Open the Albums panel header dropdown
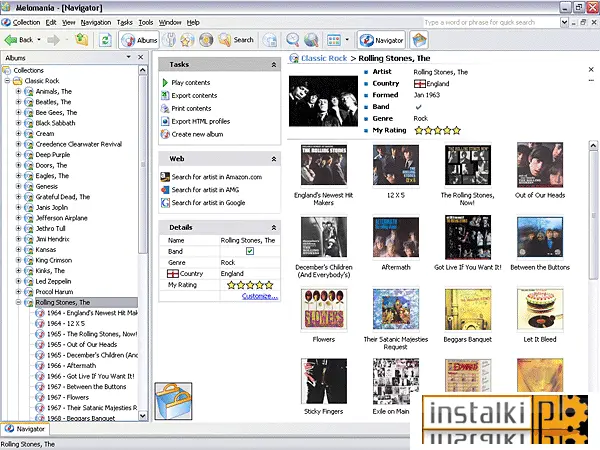The width and height of the screenshot is (600, 450). point(129,57)
